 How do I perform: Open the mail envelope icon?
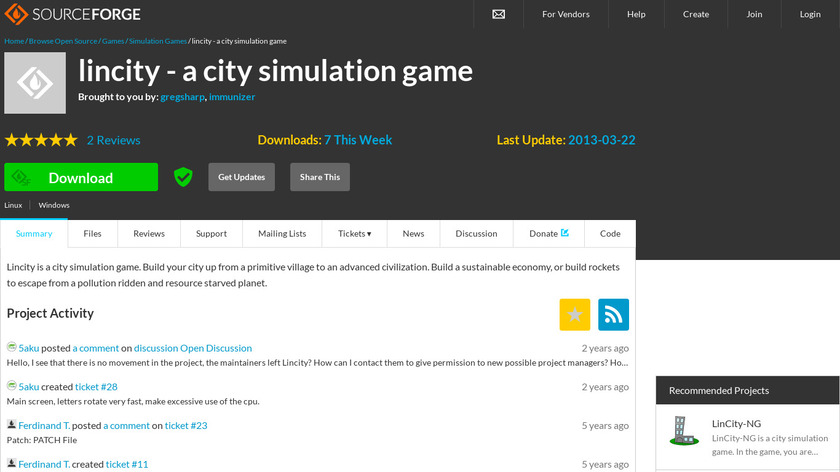(x=498, y=14)
